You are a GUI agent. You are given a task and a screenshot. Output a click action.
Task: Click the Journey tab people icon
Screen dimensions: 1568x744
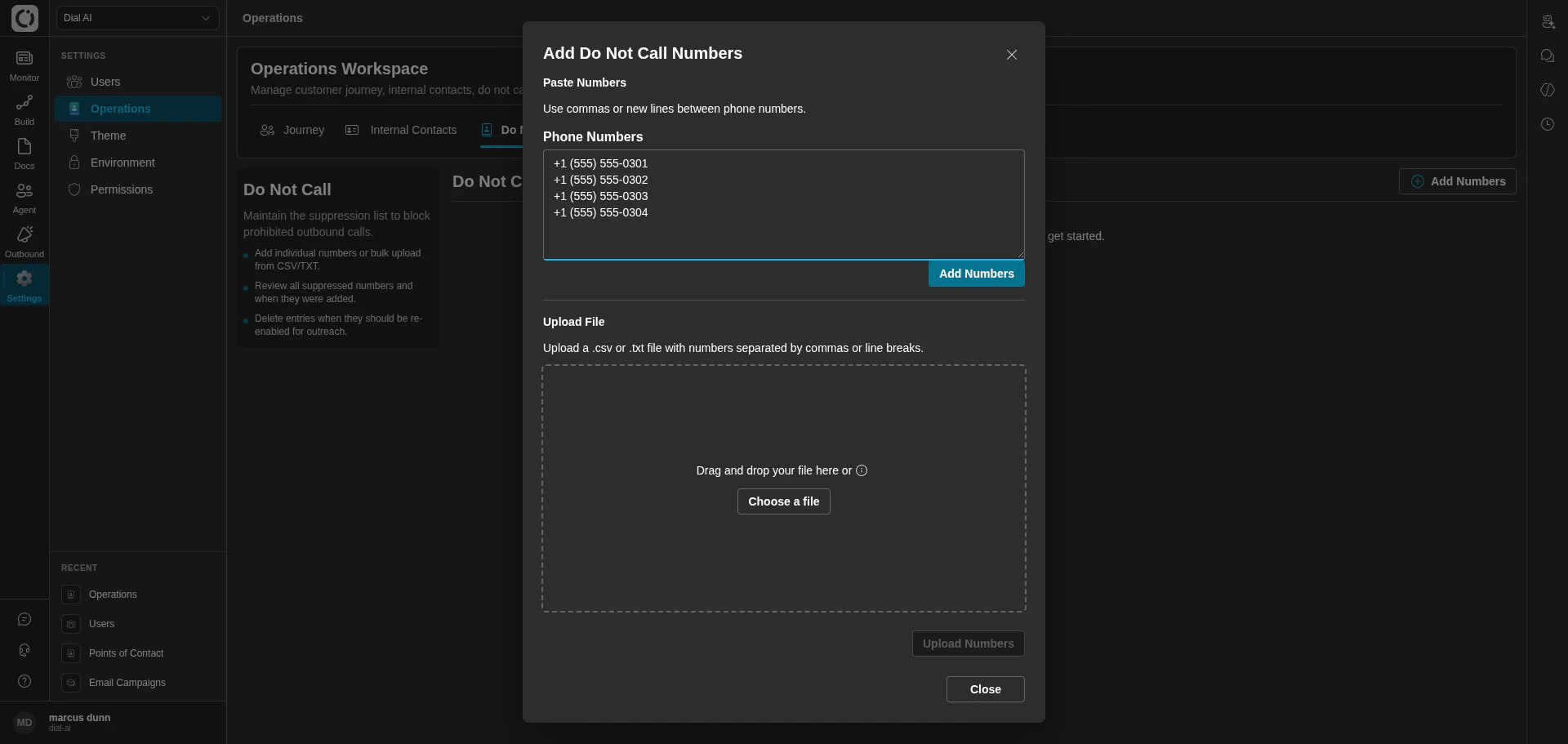267,130
